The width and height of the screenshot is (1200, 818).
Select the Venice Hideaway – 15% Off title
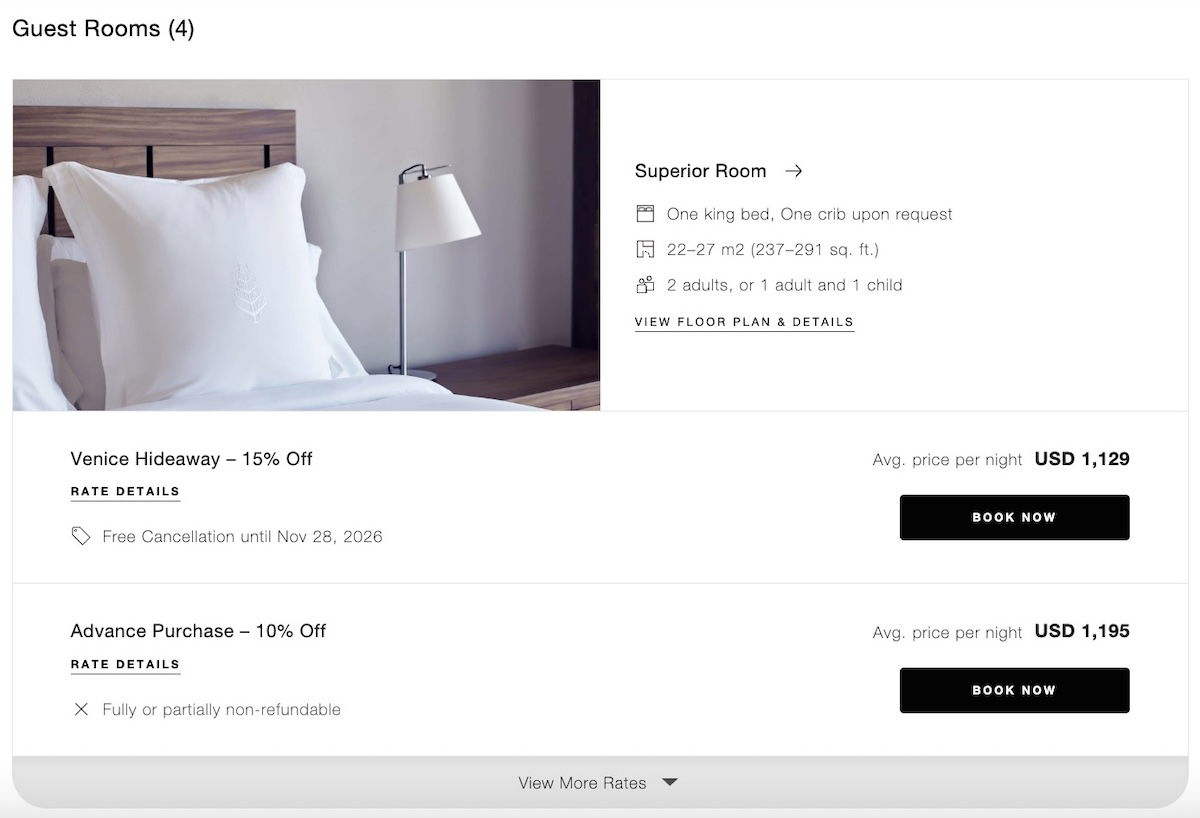(191, 459)
